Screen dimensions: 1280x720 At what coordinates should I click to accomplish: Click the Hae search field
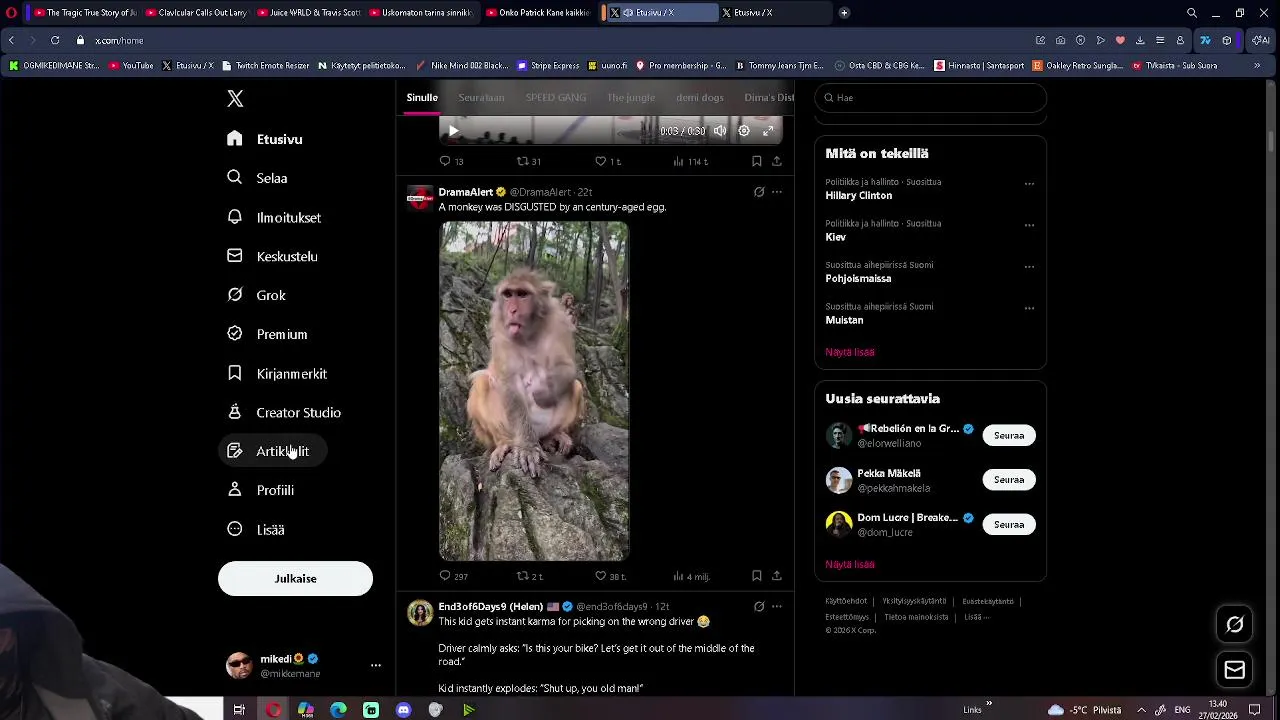pos(930,97)
